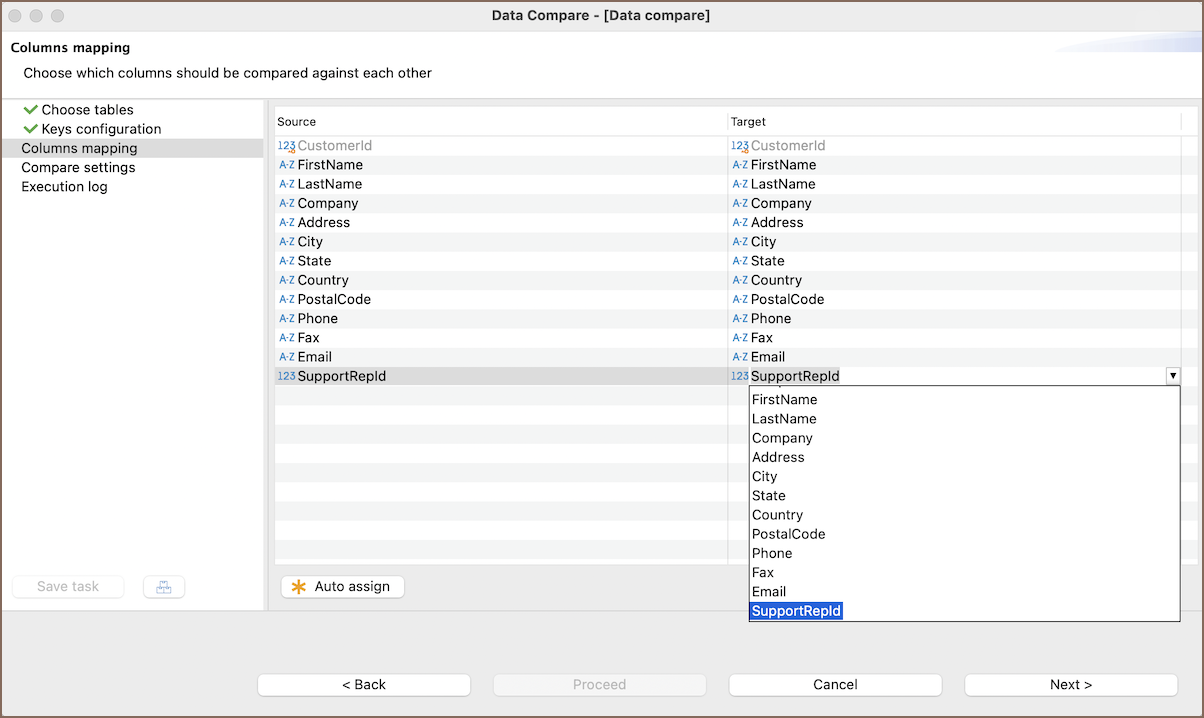The width and height of the screenshot is (1204, 718).
Task: Choose PostalCode from the dropdown list
Action: [788, 534]
